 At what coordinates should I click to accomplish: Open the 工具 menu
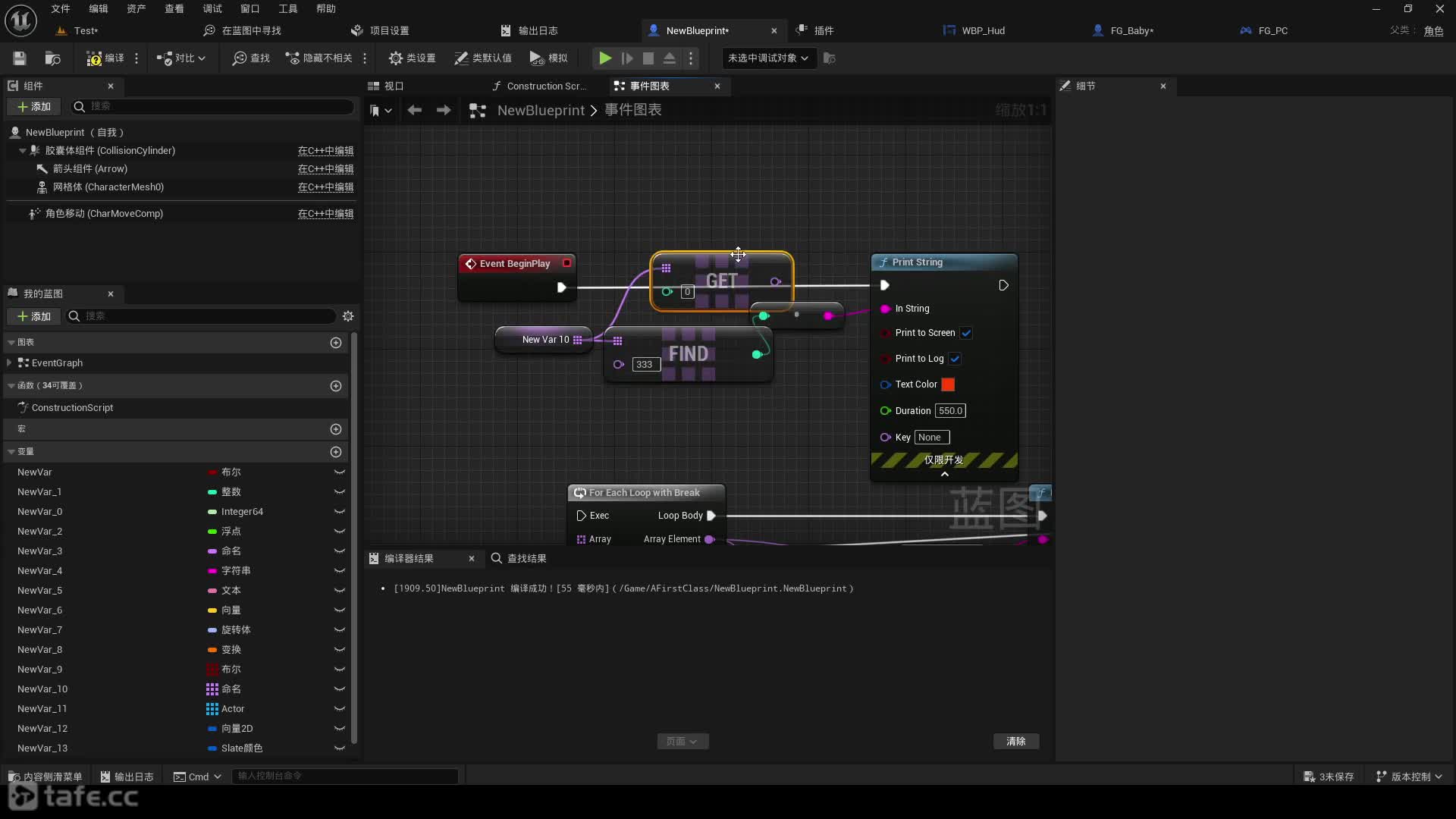[x=288, y=8]
